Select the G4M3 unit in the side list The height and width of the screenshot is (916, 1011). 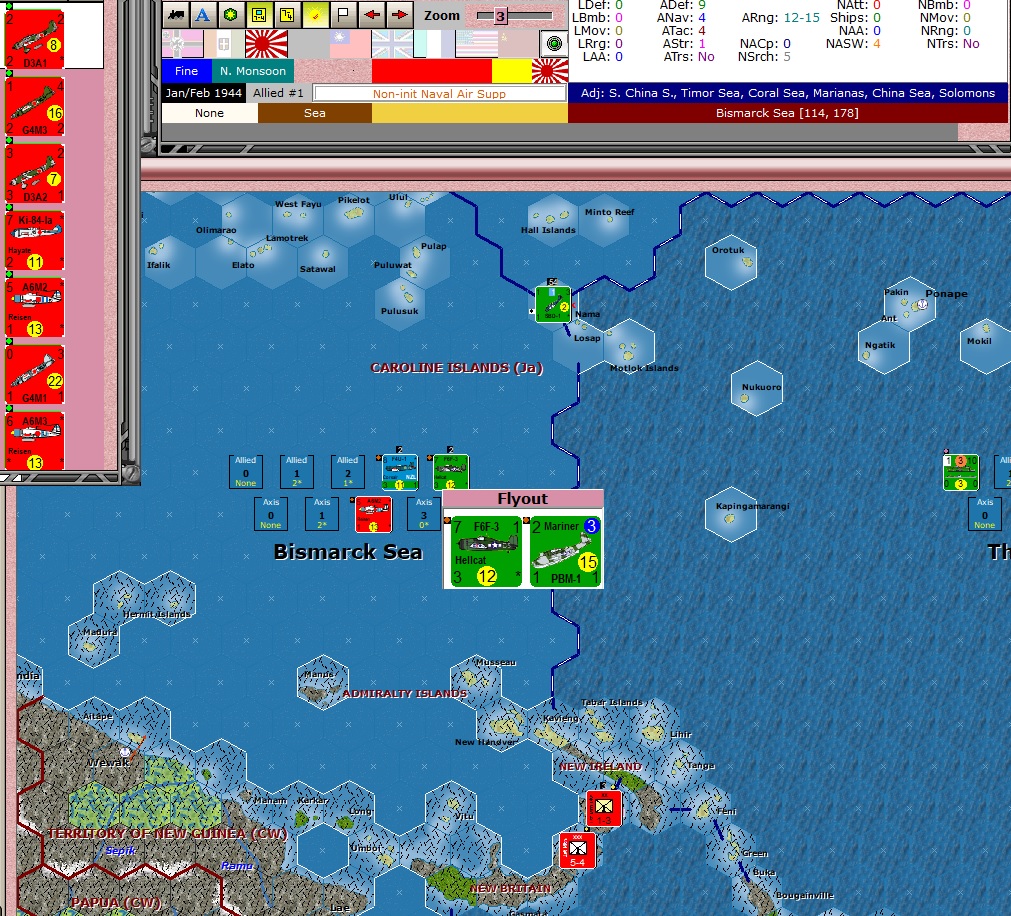35,106
